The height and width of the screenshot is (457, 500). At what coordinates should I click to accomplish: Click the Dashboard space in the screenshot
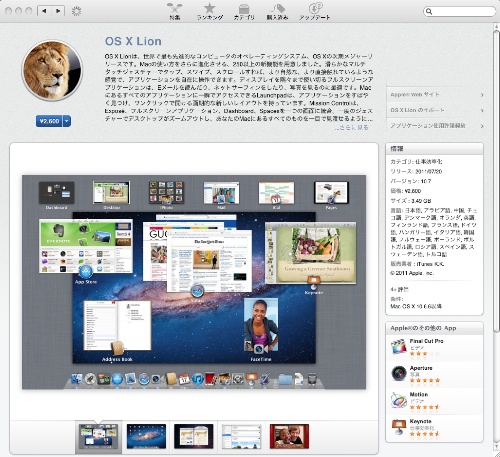(56, 193)
